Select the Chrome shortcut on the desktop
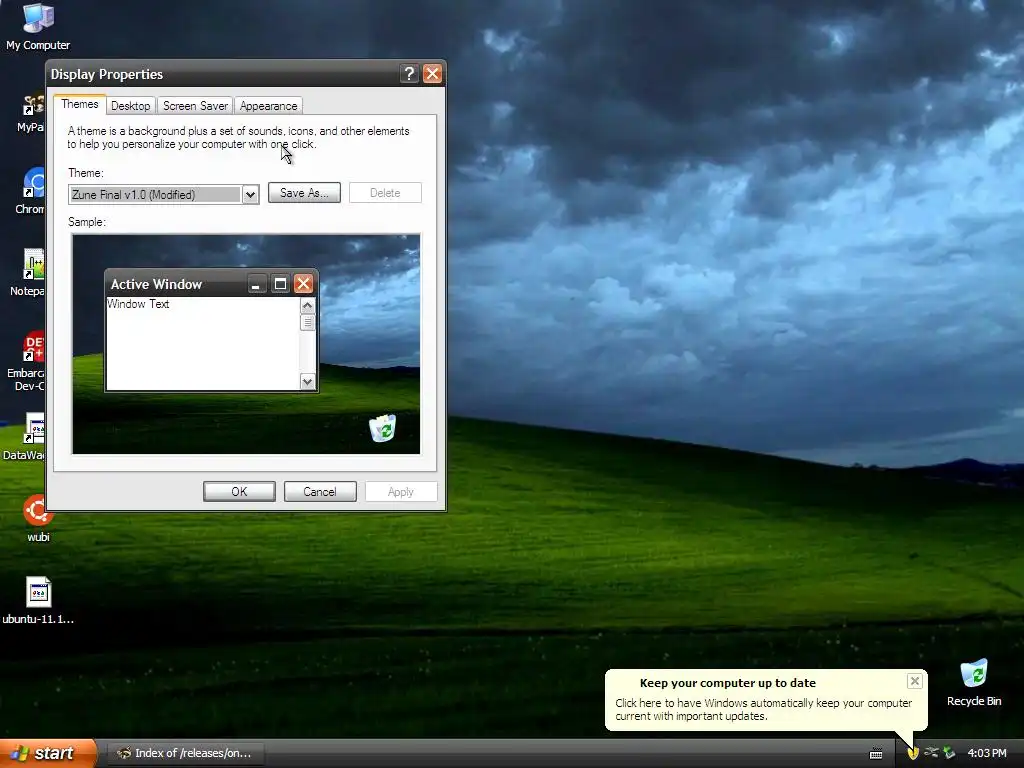1024x768 pixels. [x=30, y=191]
